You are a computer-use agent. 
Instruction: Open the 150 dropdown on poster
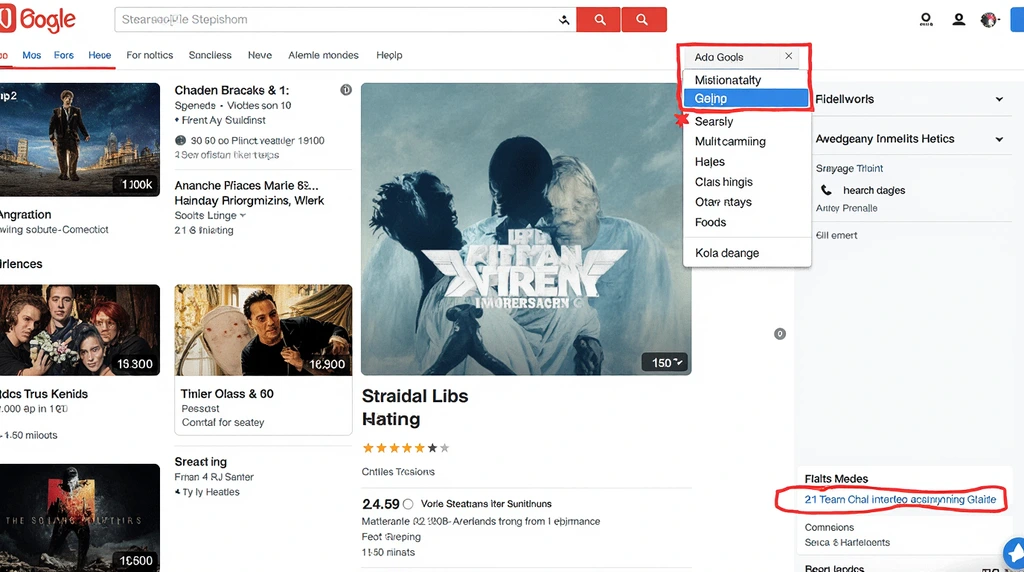(667, 362)
